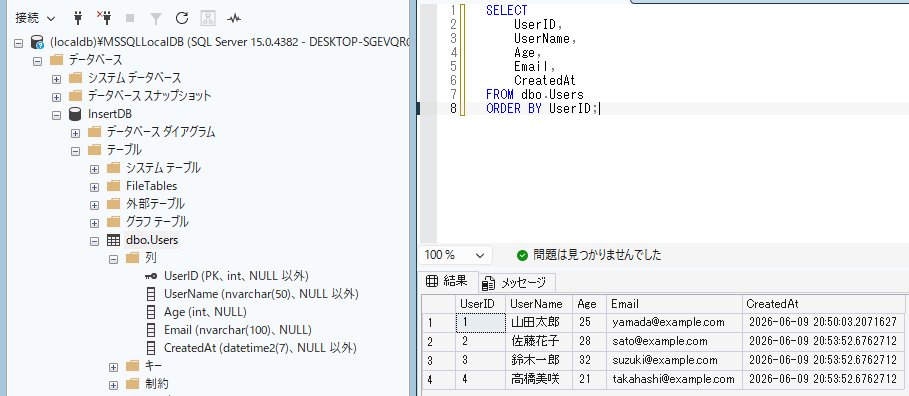The height and width of the screenshot is (396, 909).
Task: Expand the キー folder
Action: pyautogui.click(x=114, y=366)
